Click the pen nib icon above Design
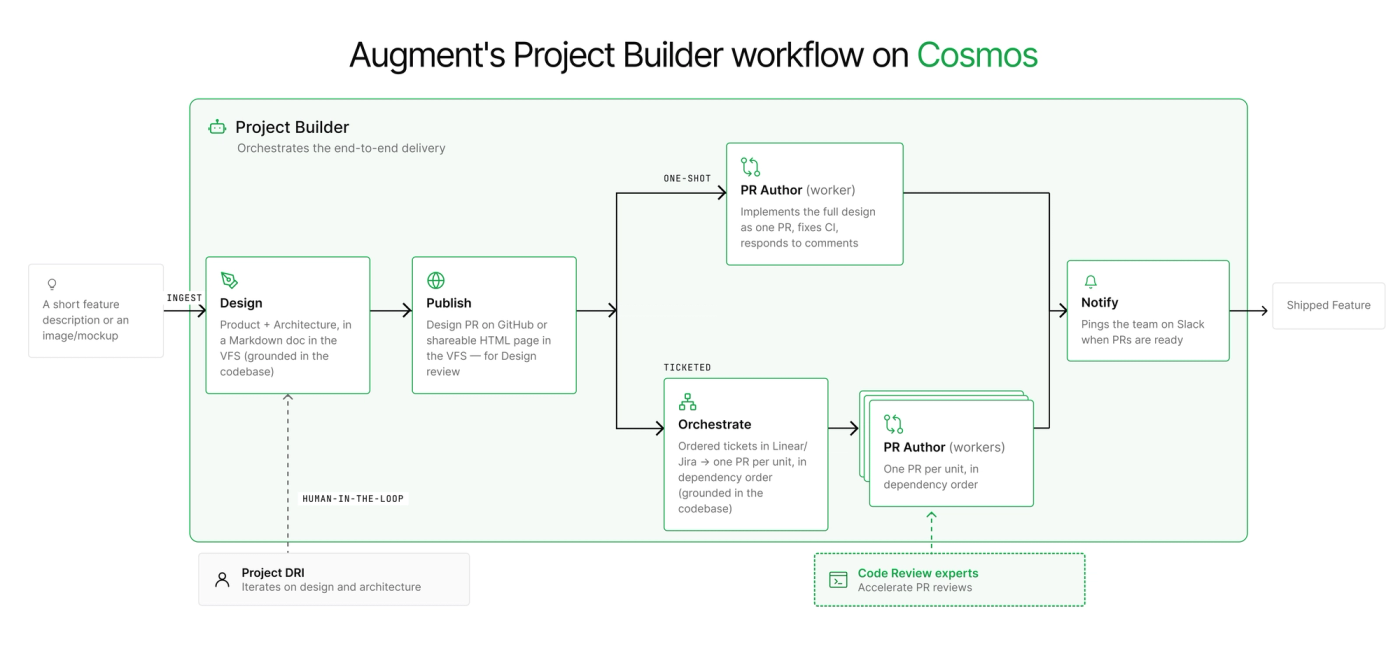The height and width of the screenshot is (649, 1400). 229,280
